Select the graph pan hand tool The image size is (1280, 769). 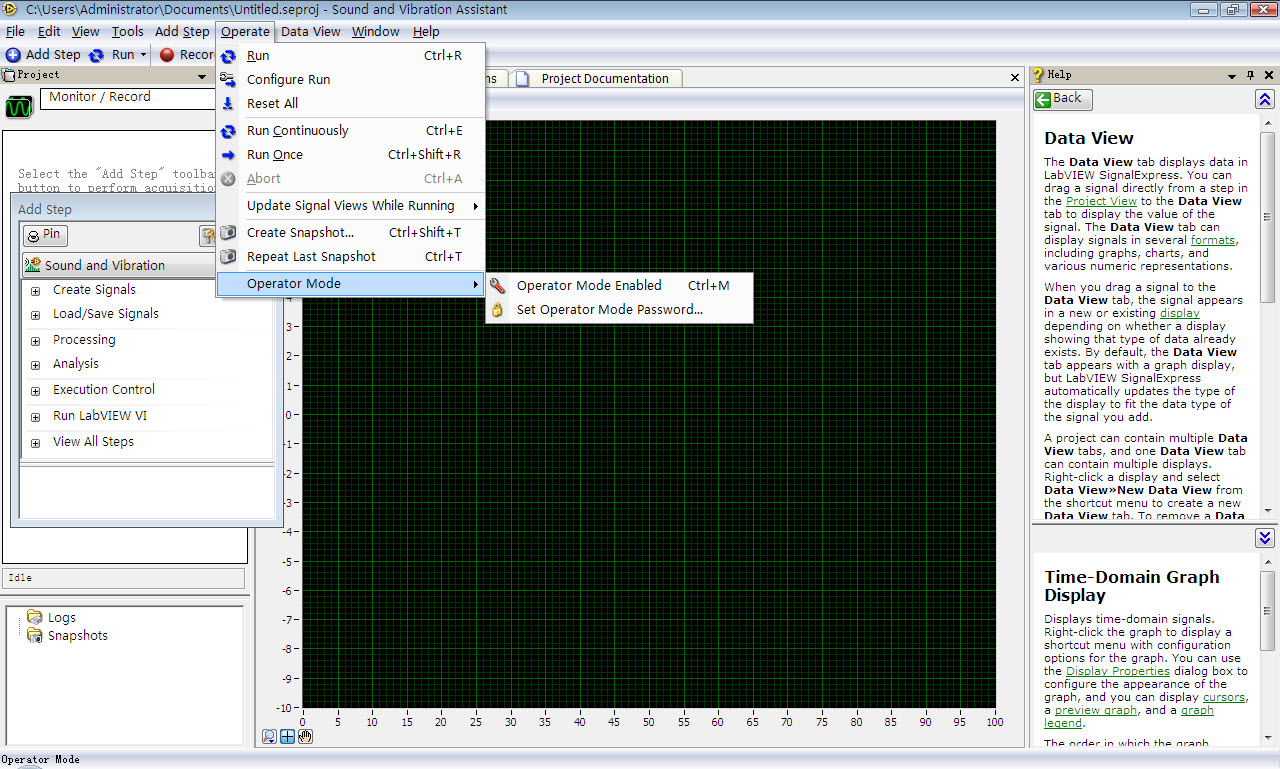click(305, 737)
